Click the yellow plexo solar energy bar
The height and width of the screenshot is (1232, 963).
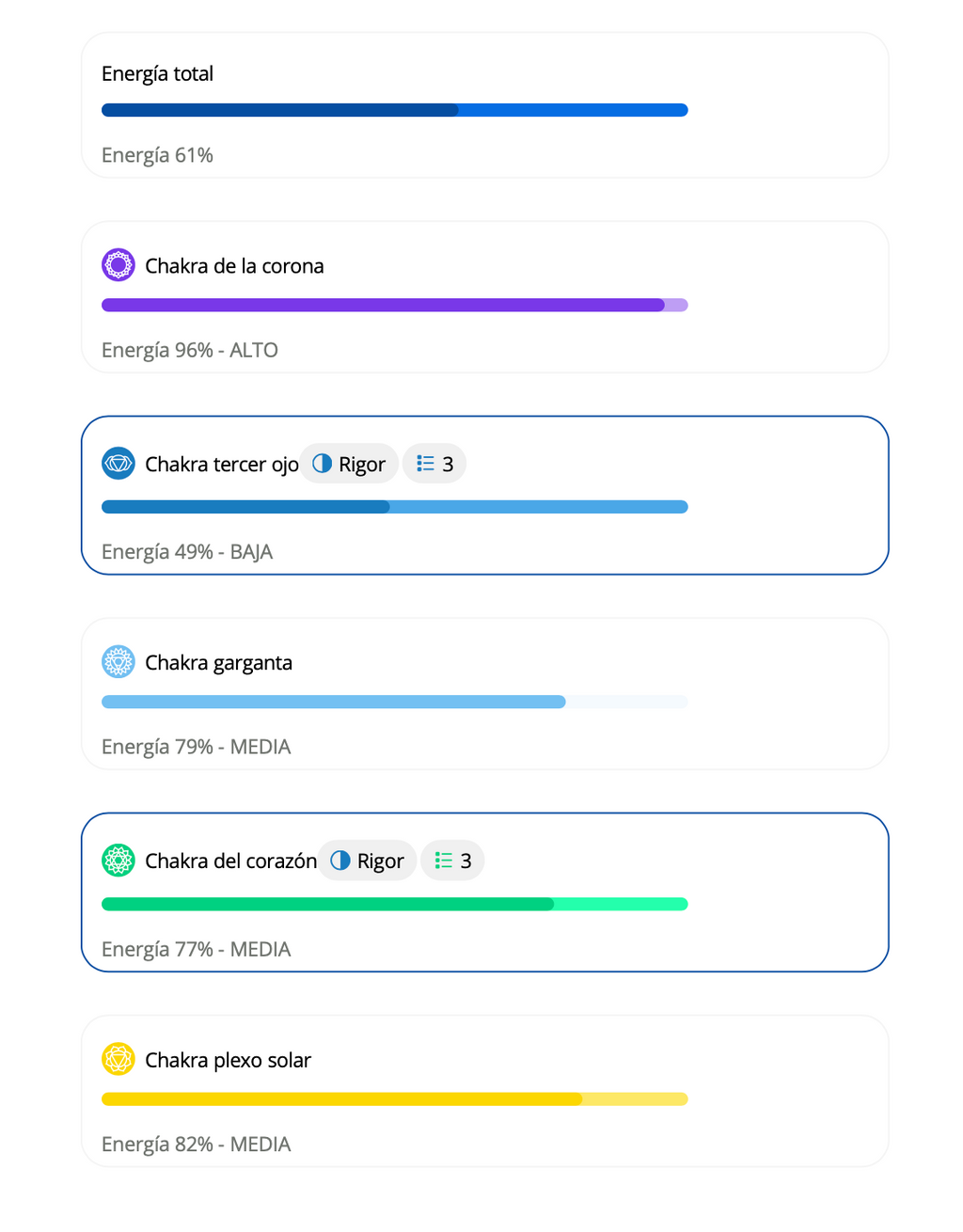pyautogui.click(x=395, y=1099)
